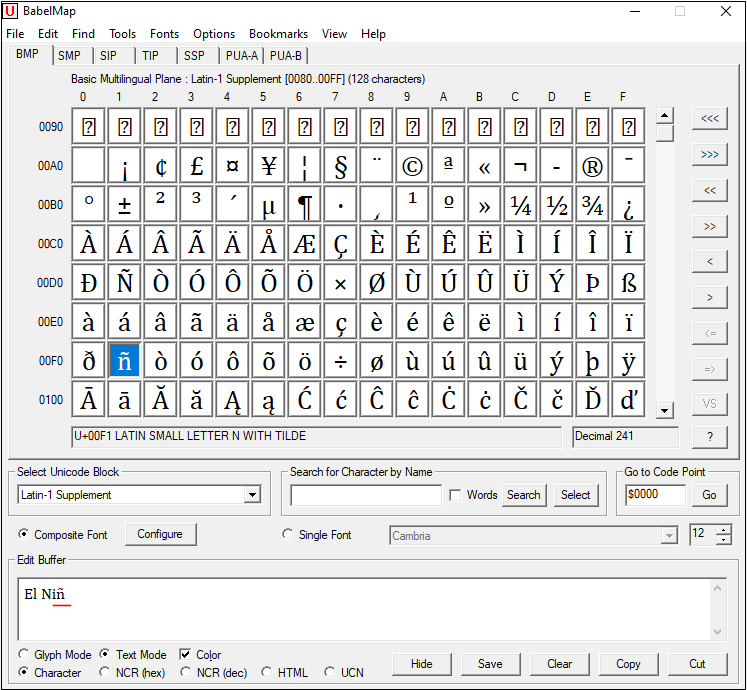Click the question mark info button
747x690 pixels.
click(709, 436)
